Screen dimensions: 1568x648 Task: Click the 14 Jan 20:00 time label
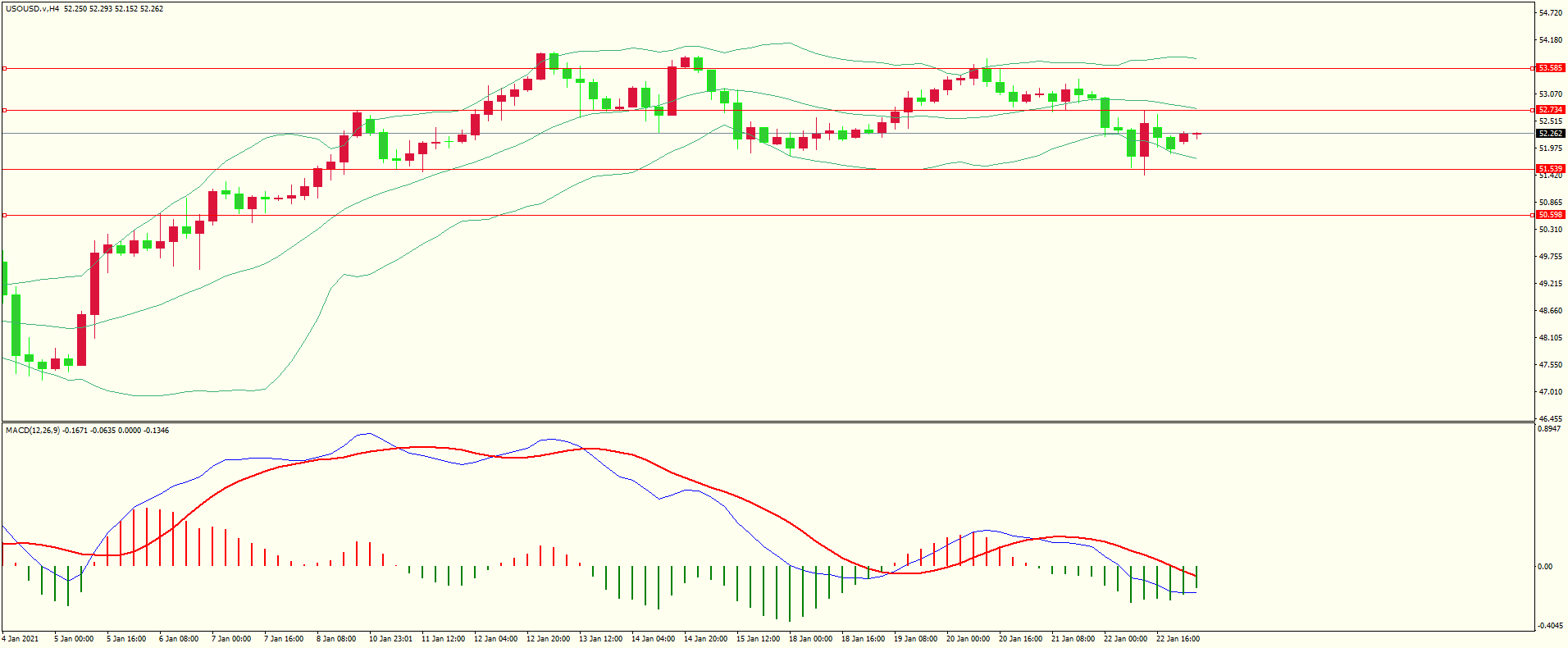point(705,639)
